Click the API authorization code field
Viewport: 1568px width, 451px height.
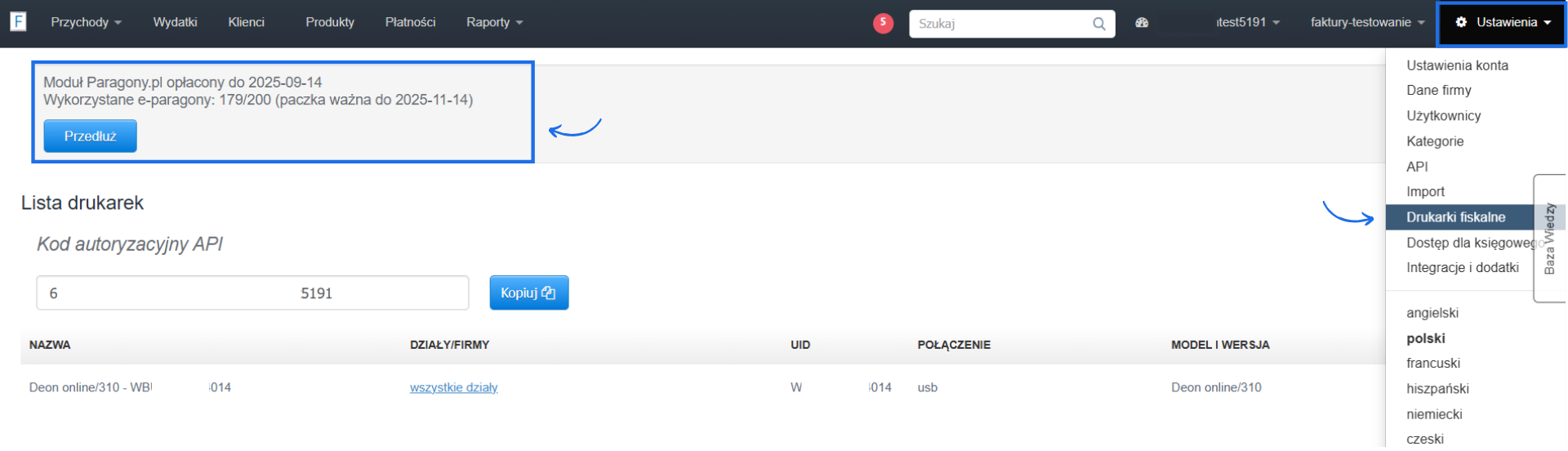[x=252, y=292]
